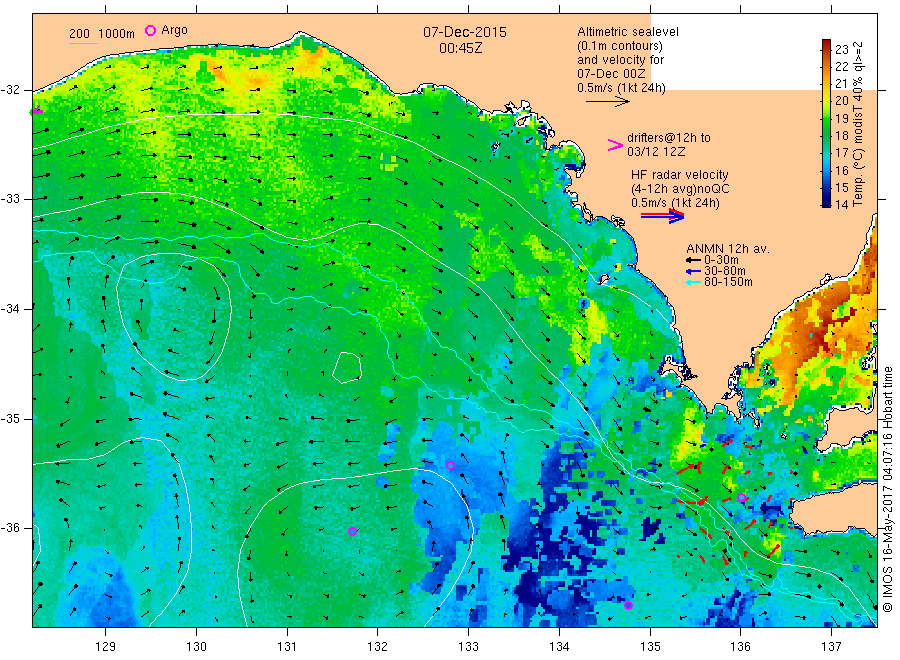Click the latitude label -35
Viewport: 900px width, 660px height.
11,418
